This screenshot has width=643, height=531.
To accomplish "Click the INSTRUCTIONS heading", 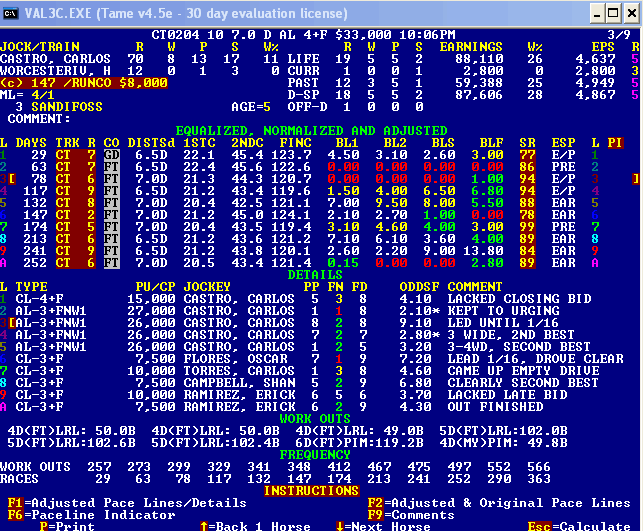I will 311,491.
